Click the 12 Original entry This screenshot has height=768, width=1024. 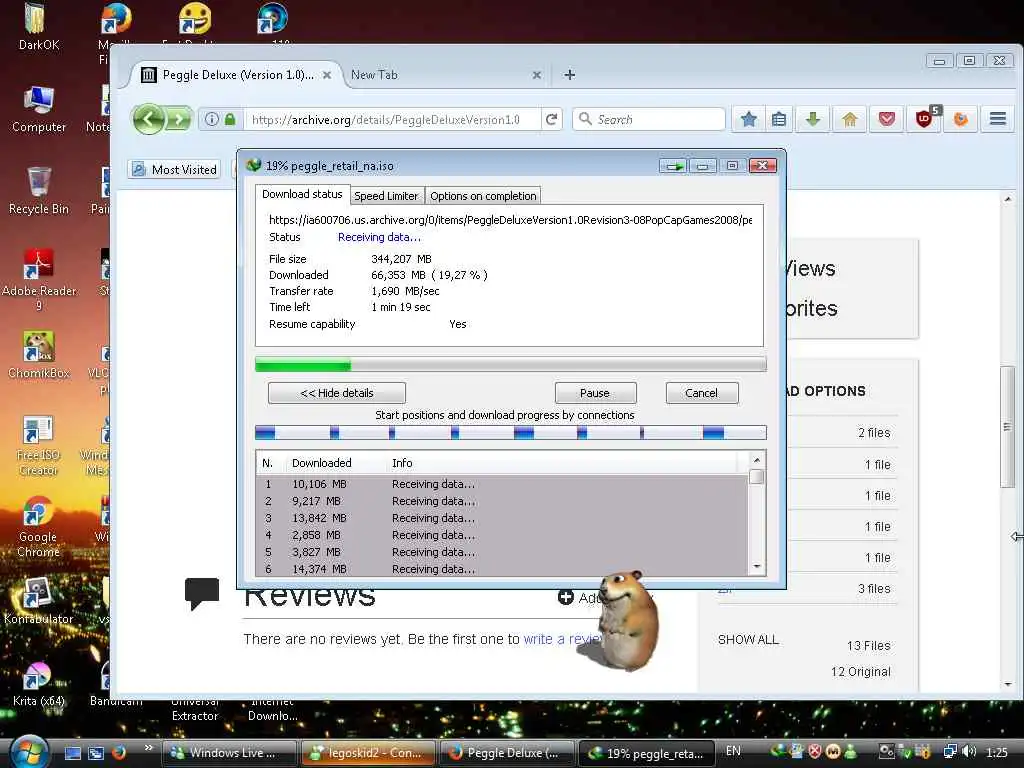(x=861, y=672)
